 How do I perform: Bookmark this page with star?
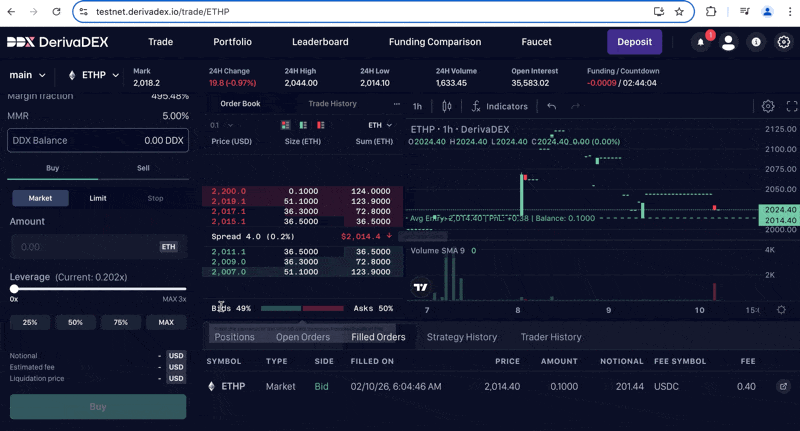point(679,11)
